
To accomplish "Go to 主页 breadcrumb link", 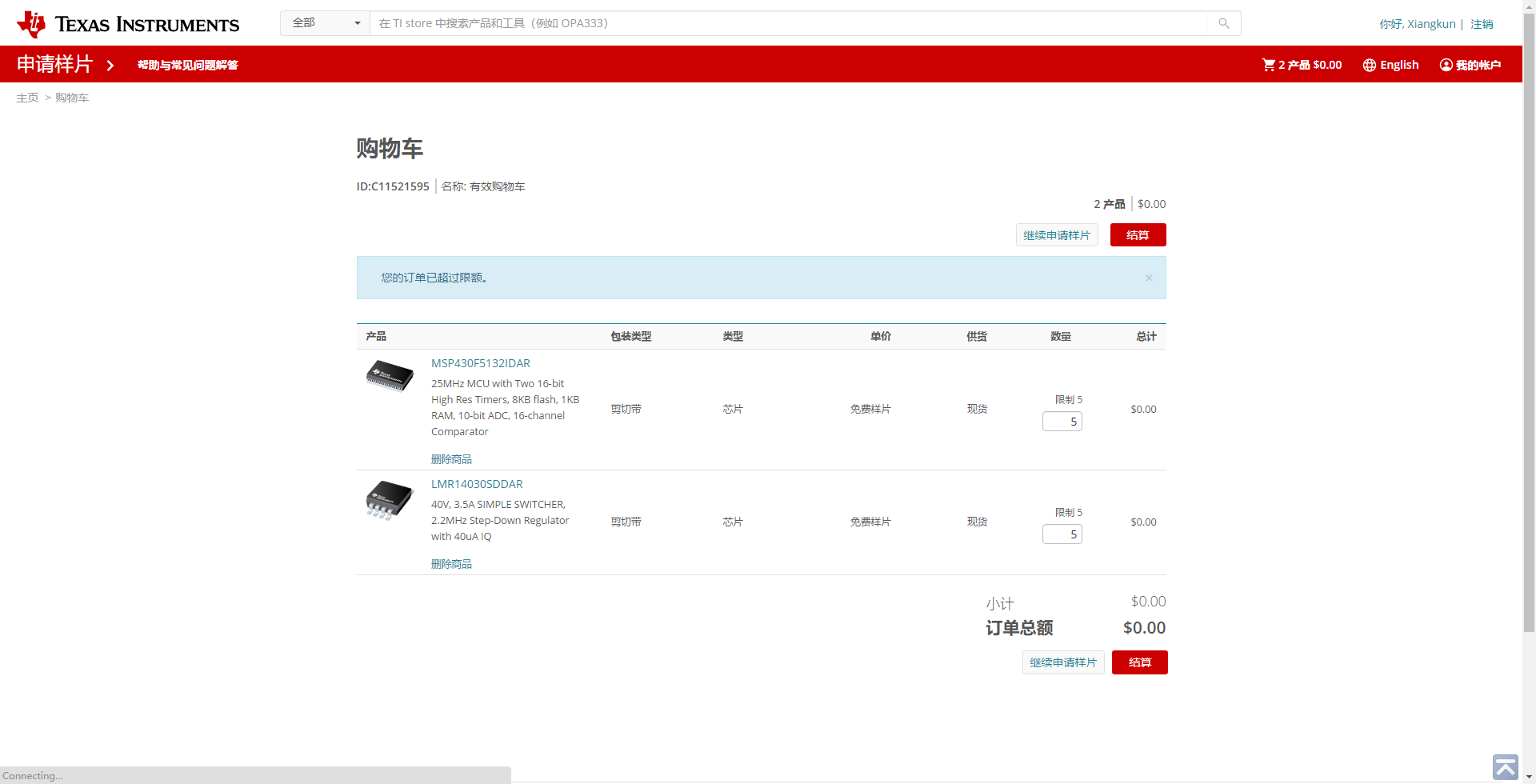I will 27,98.
